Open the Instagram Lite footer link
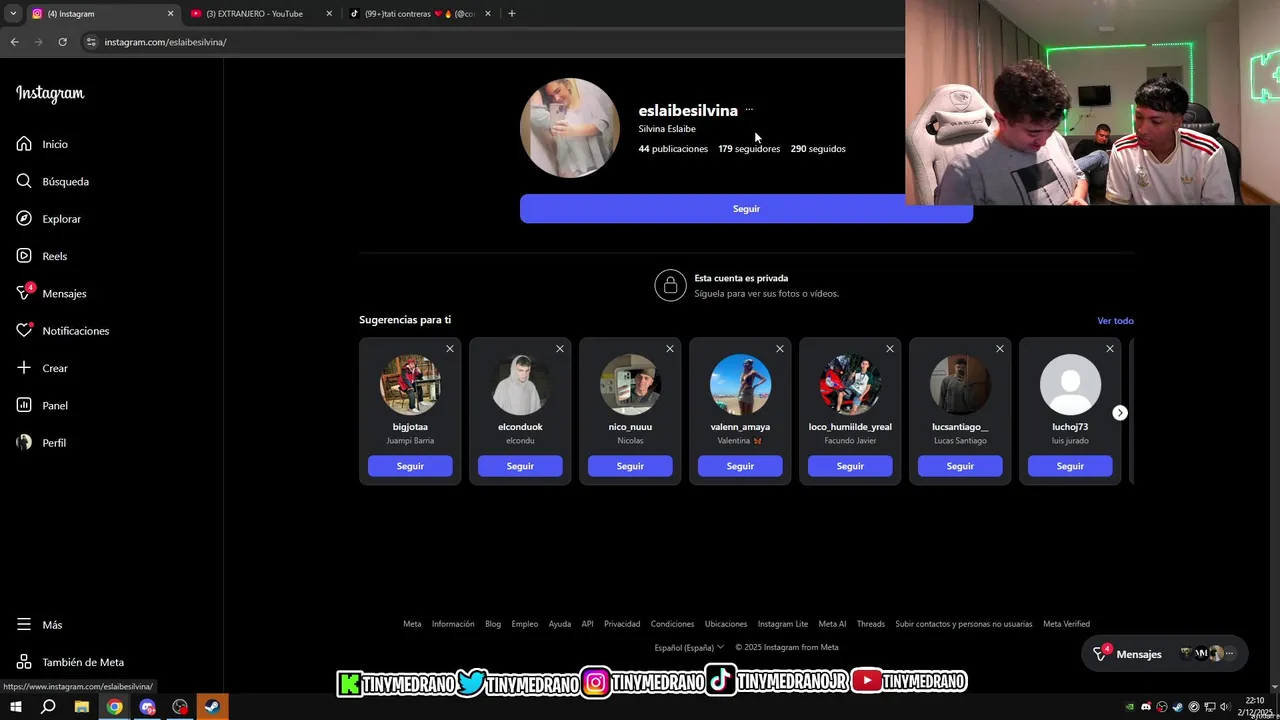1280x720 pixels. pyautogui.click(x=783, y=624)
